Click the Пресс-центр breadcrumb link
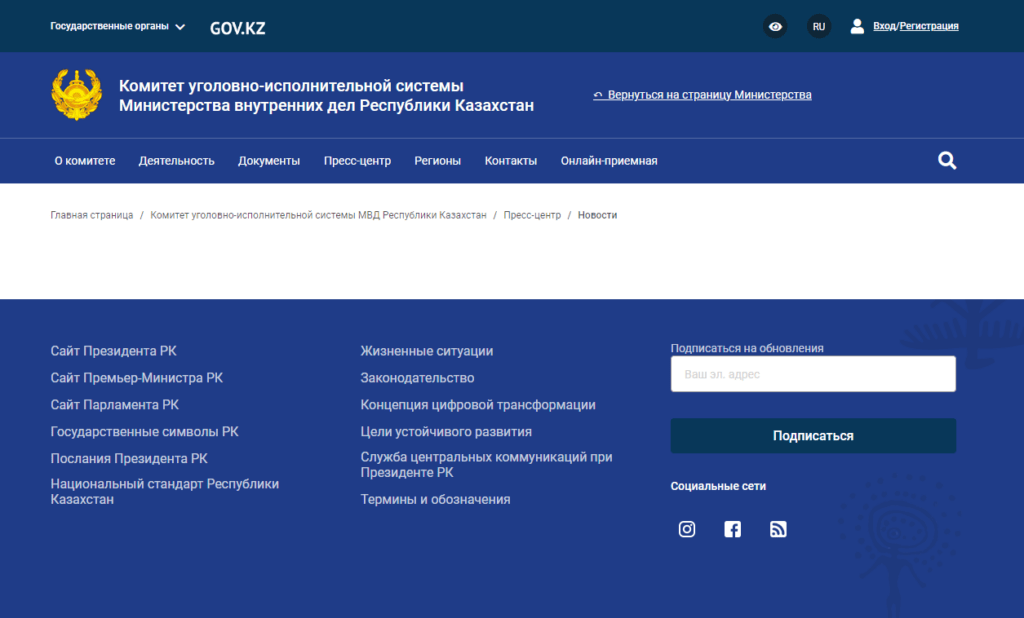1024x618 pixels. click(532, 215)
